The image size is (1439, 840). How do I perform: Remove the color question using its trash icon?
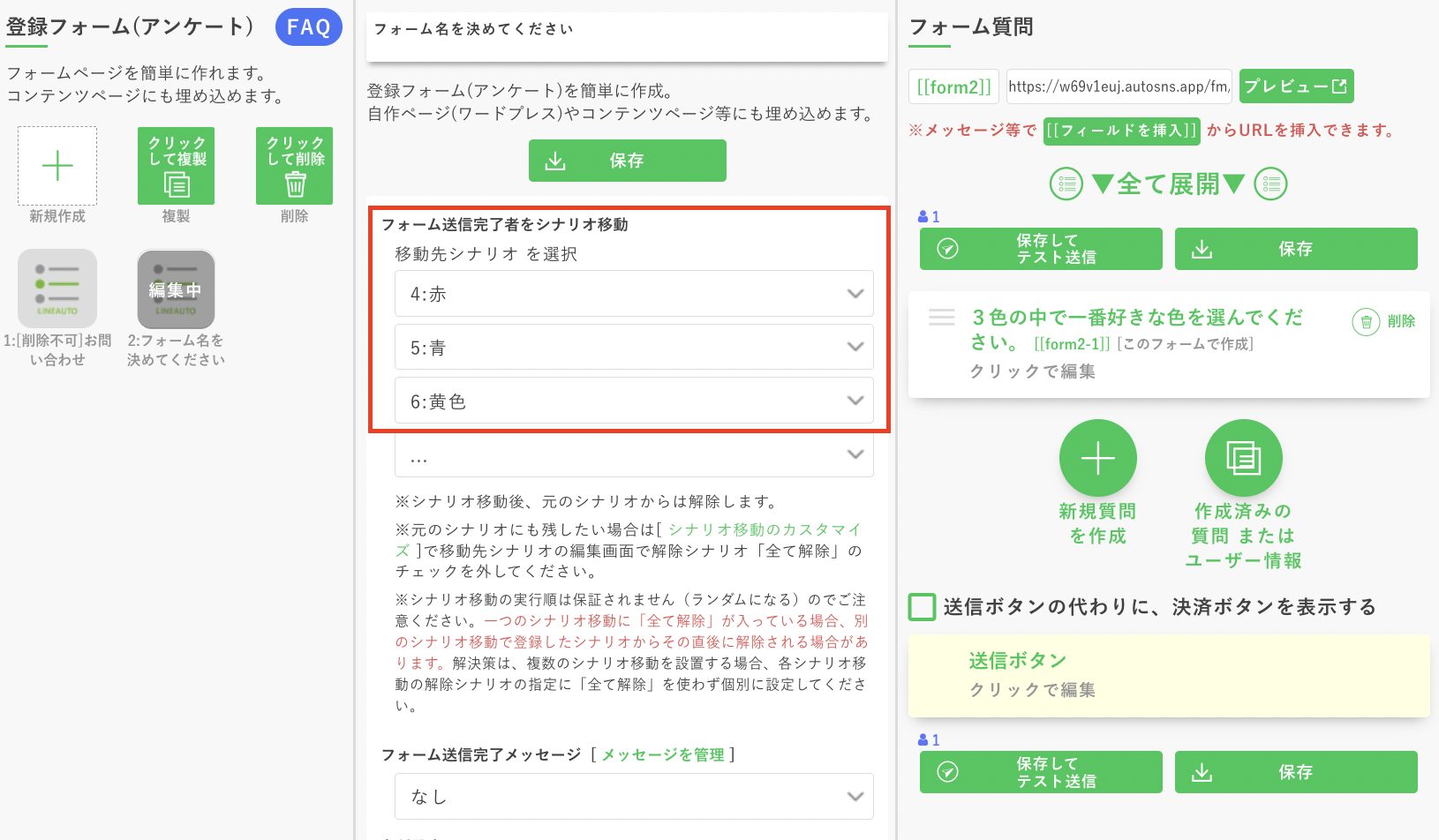(1366, 322)
